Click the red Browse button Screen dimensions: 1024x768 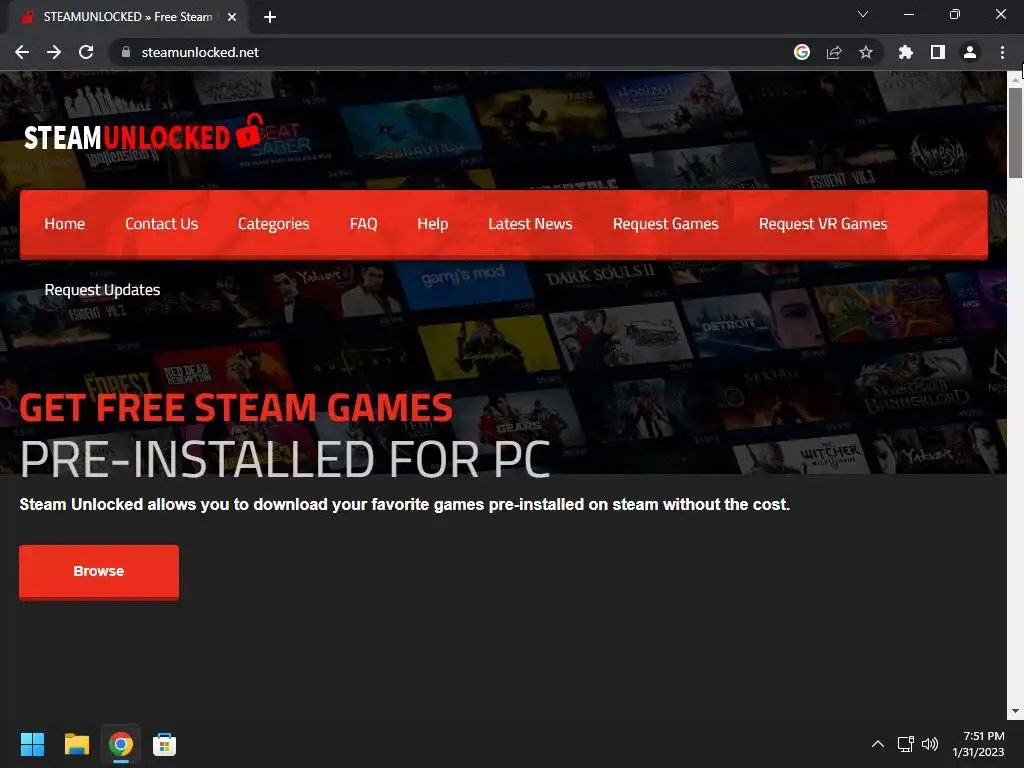click(99, 571)
